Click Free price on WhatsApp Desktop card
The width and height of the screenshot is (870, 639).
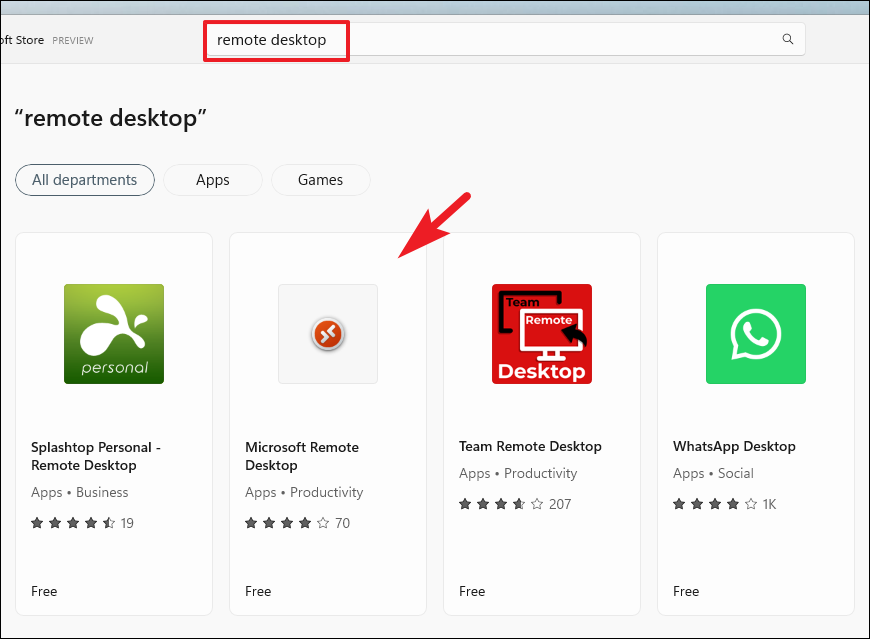coord(686,591)
